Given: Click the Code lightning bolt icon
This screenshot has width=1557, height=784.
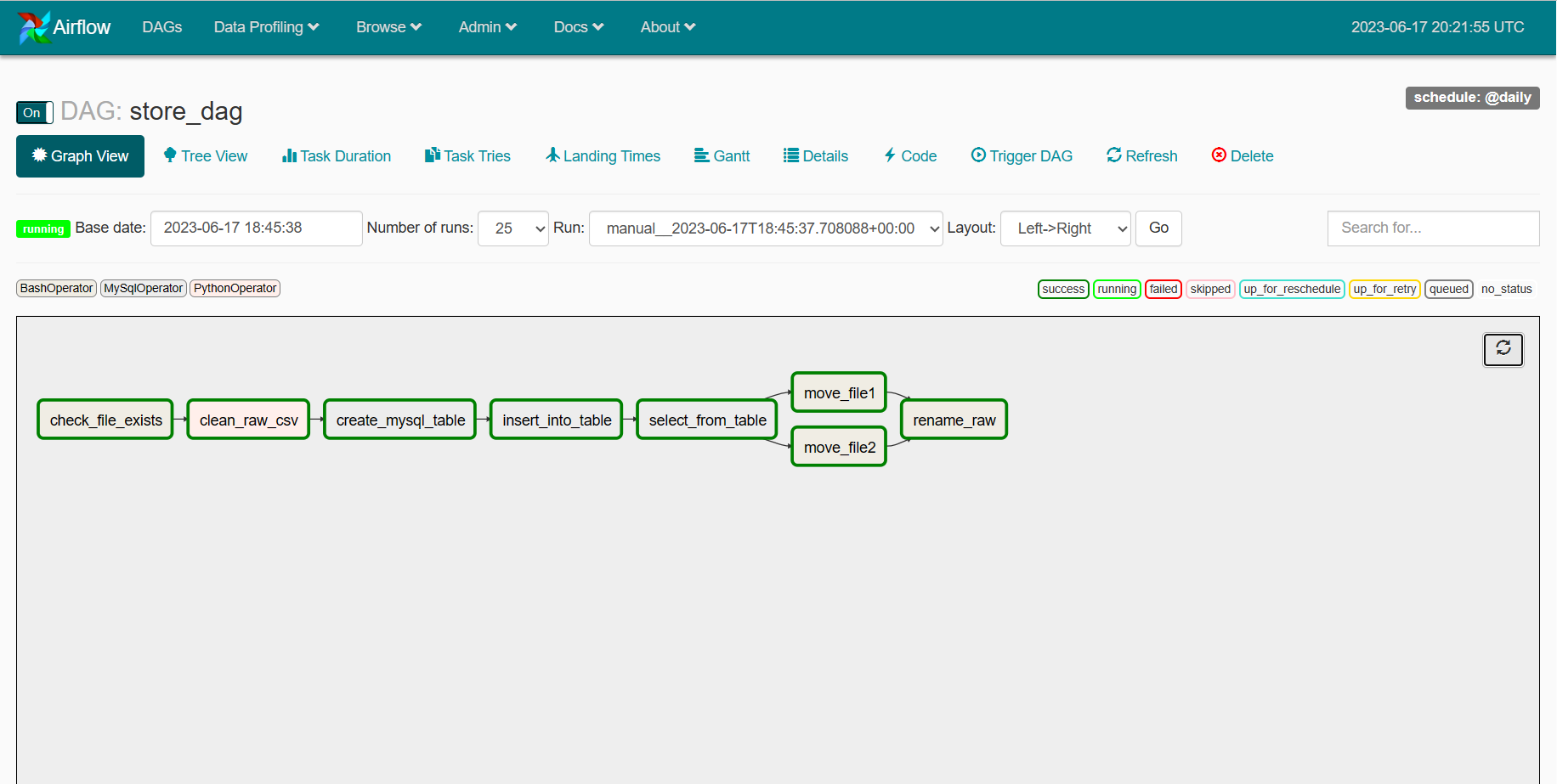Looking at the screenshot, I should pyautogui.click(x=890, y=155).
